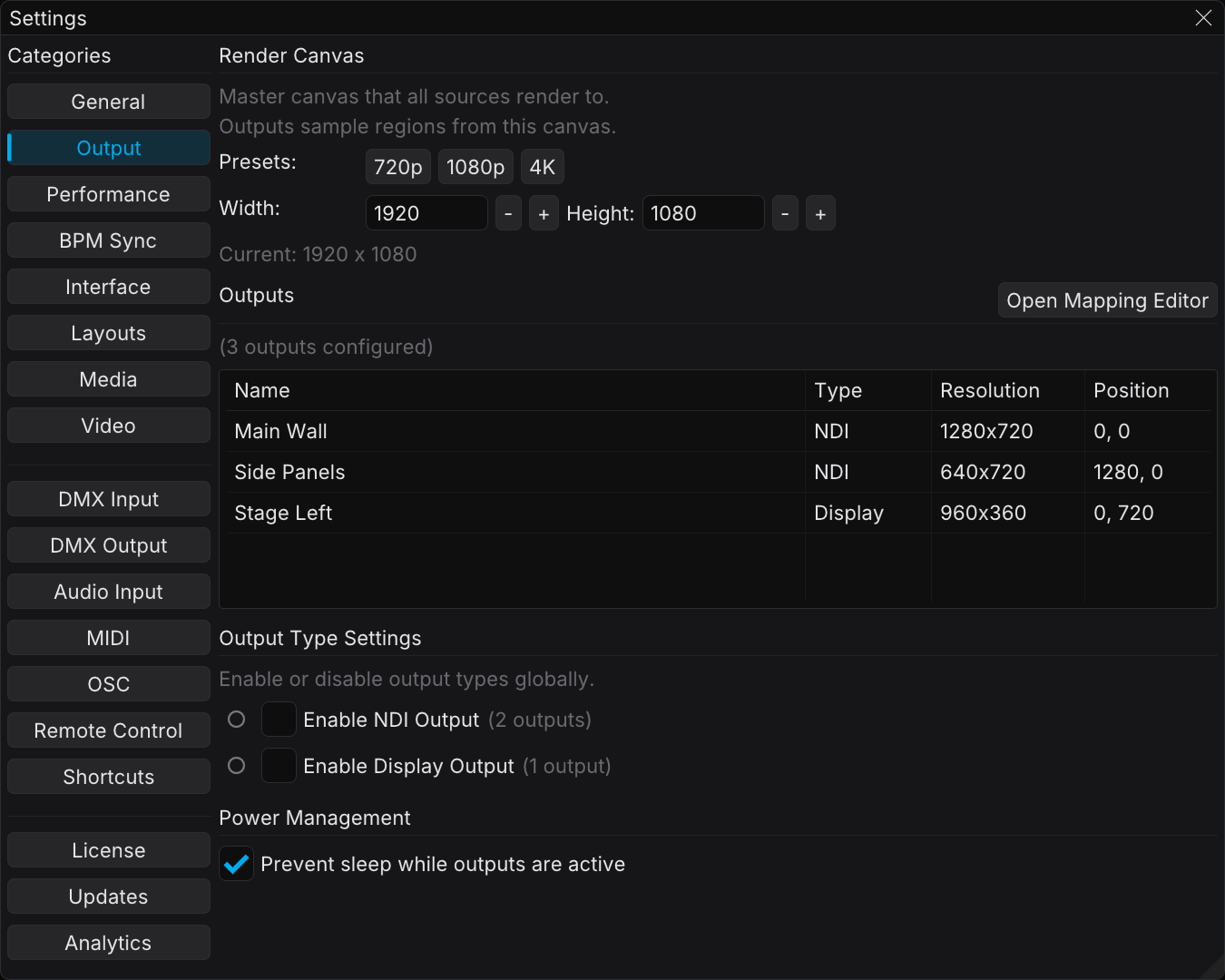Viewport: 1225px width, 980px height.
Task: Select the Output category
Action: 109,148
